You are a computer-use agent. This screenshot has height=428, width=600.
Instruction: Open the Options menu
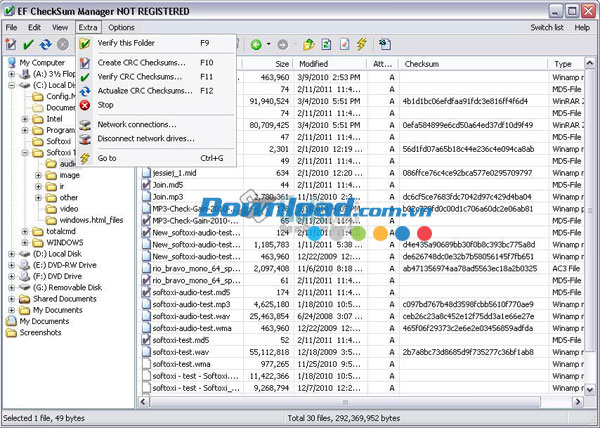(121, 28)
